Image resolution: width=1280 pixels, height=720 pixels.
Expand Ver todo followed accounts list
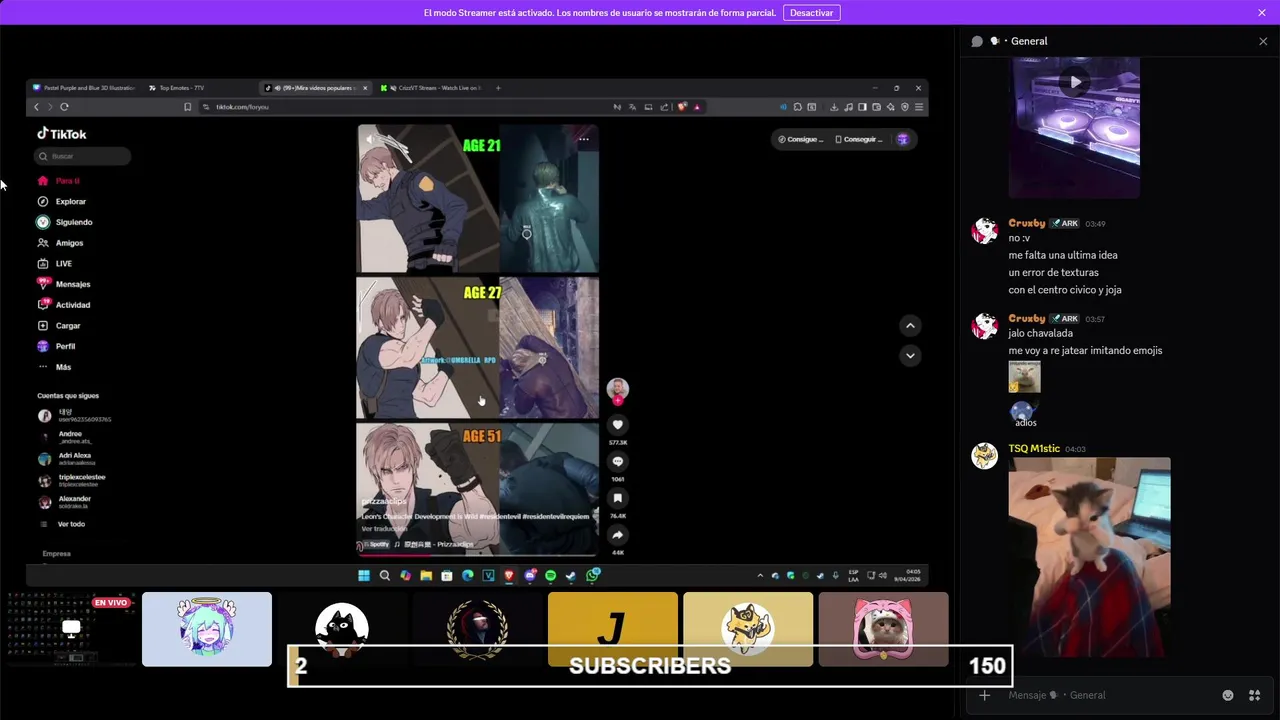coord(63,524)
